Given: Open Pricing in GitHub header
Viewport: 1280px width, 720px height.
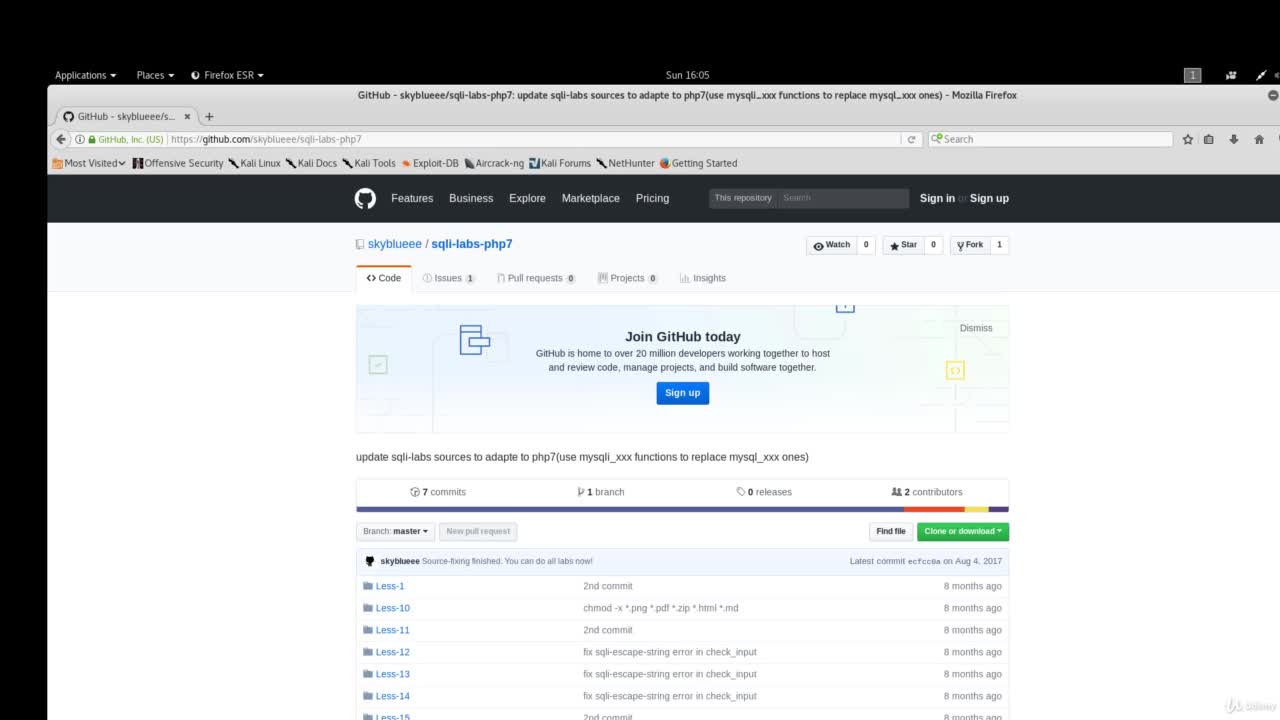Looking at the screenshot, I should (652, 198).
